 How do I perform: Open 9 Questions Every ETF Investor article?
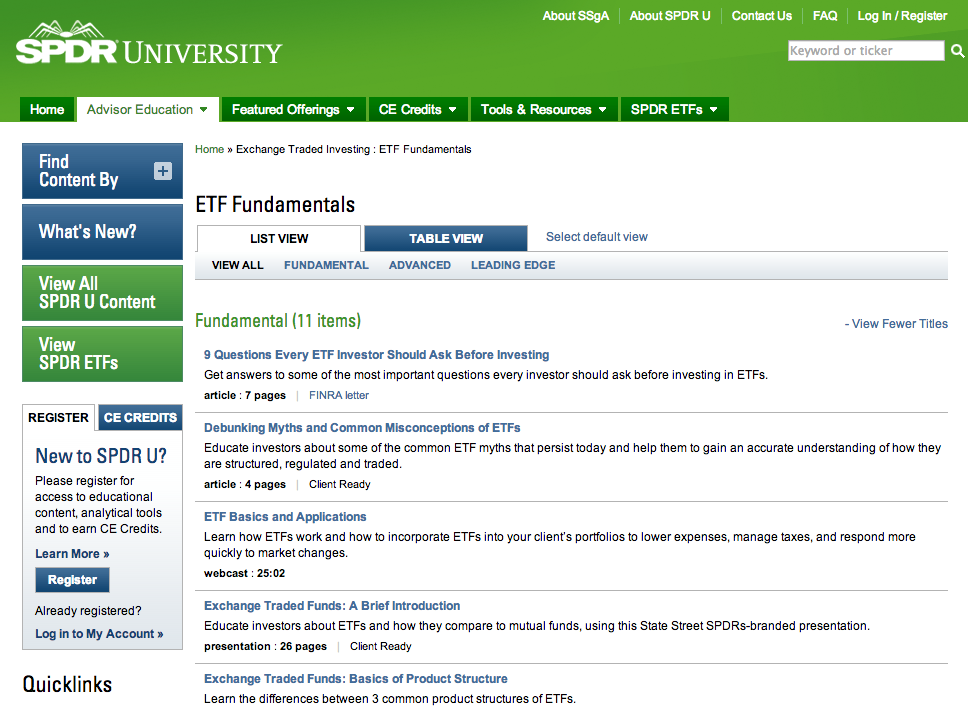tap(377, 355)
